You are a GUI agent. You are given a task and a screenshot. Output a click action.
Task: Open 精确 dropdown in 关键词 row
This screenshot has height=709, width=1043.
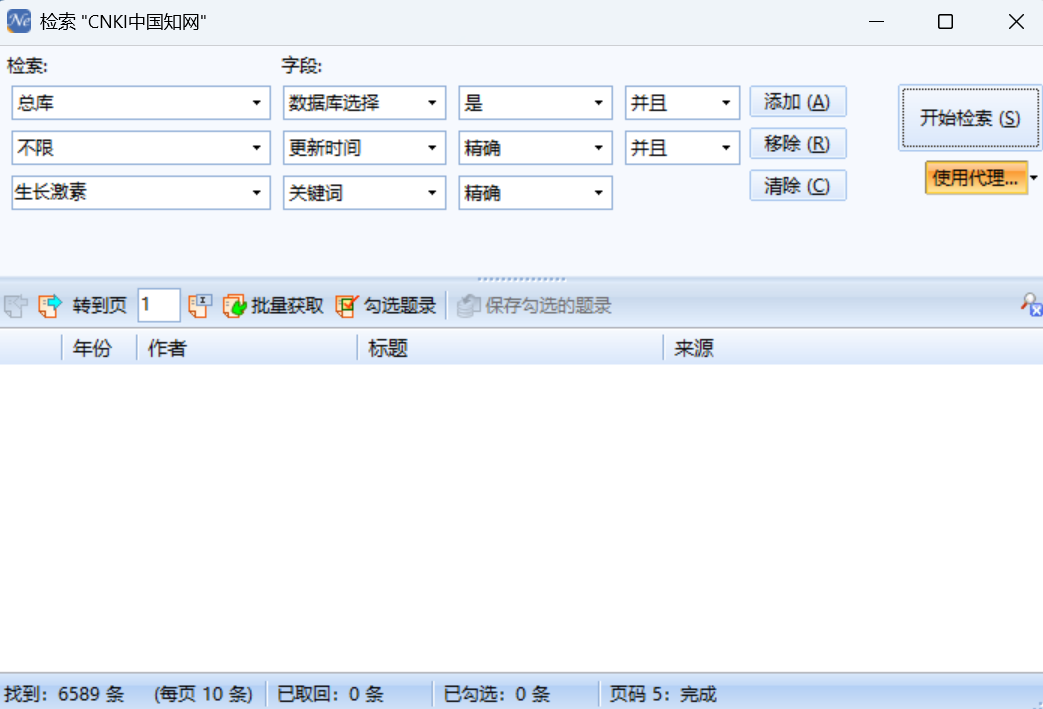click(x=598, y=193)
